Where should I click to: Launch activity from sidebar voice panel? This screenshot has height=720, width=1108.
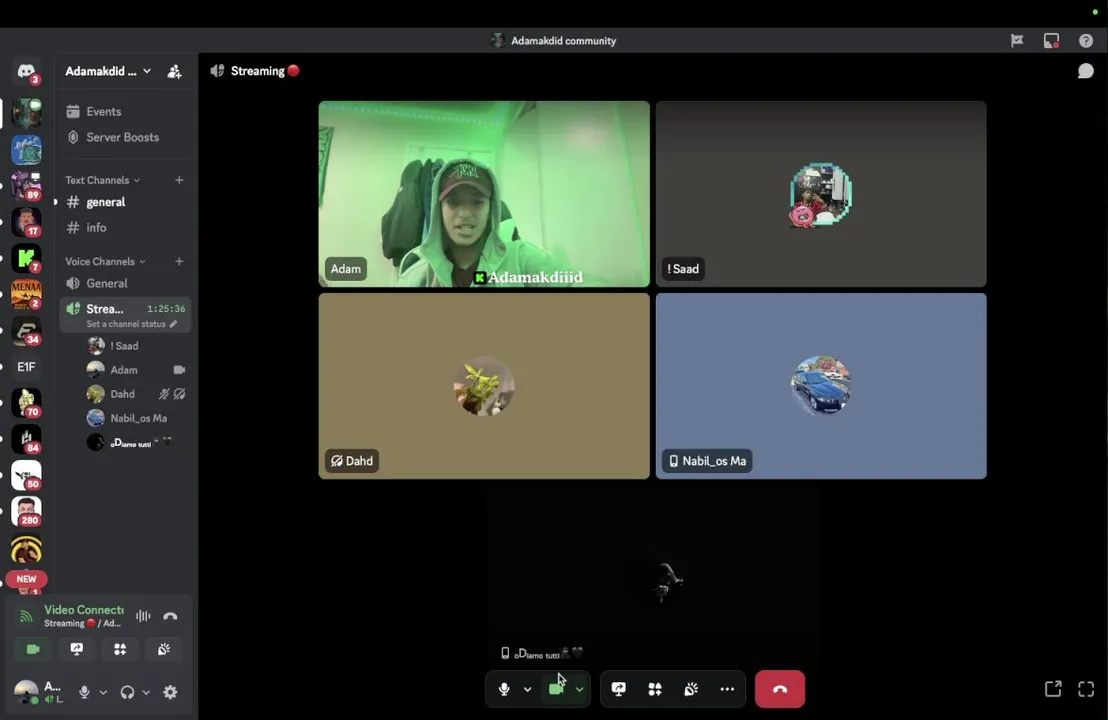click(120, 649)
